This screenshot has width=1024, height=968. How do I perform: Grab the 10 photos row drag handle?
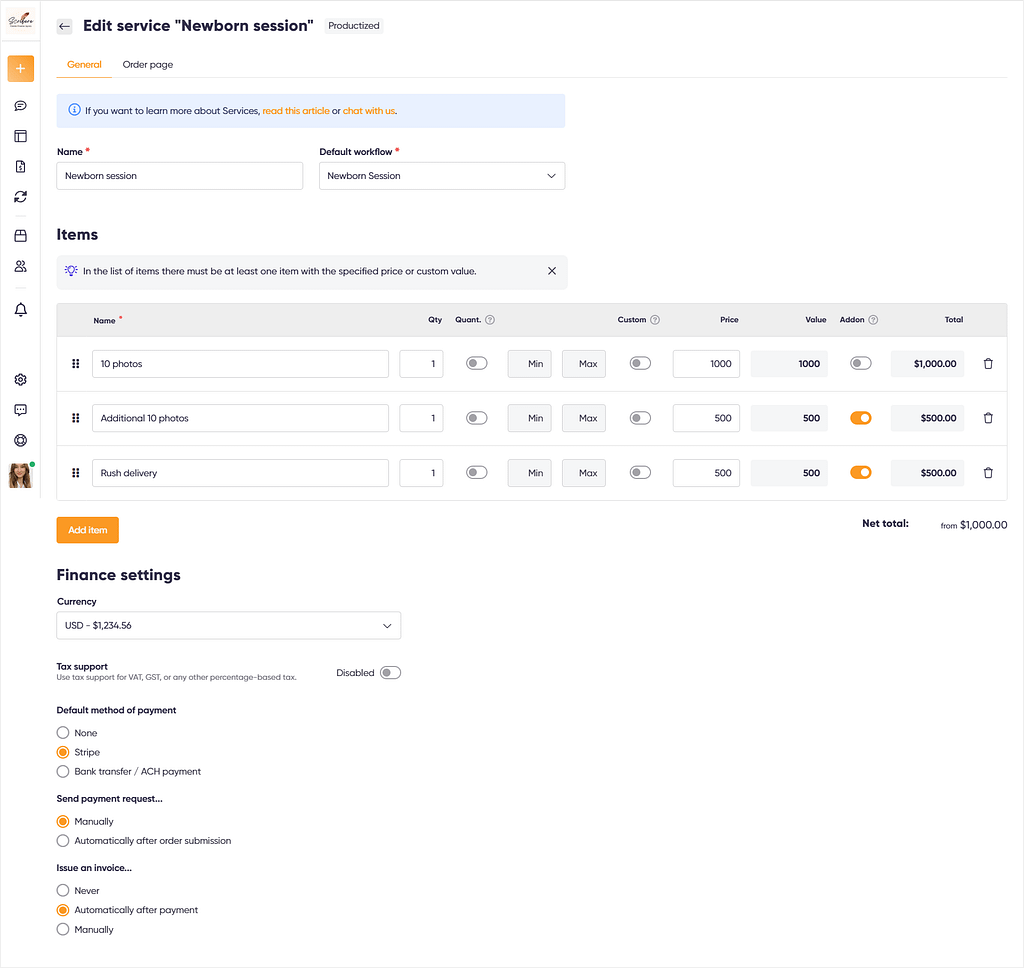[x=76, y=364]
